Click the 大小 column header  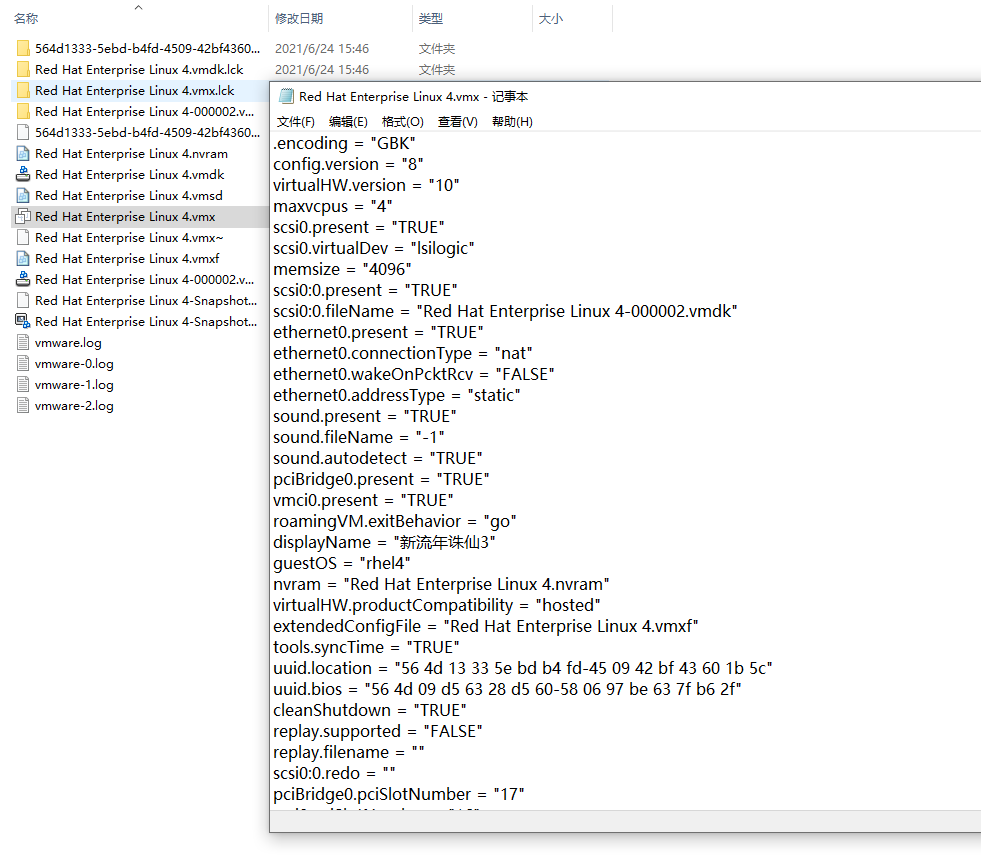pos(551,19)
